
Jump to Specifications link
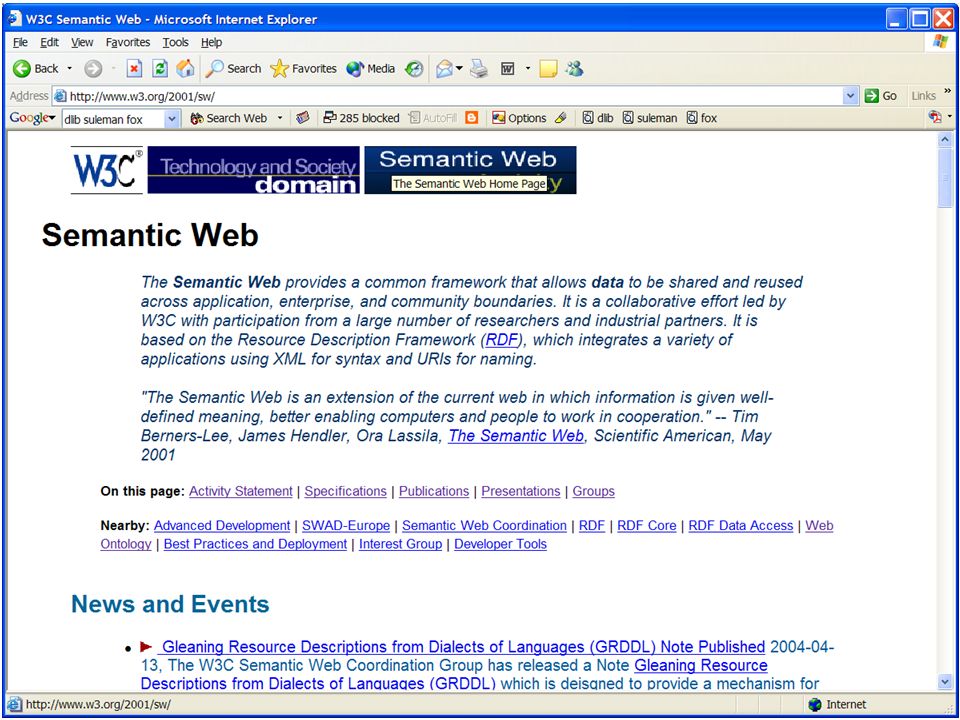coord(345,491)
